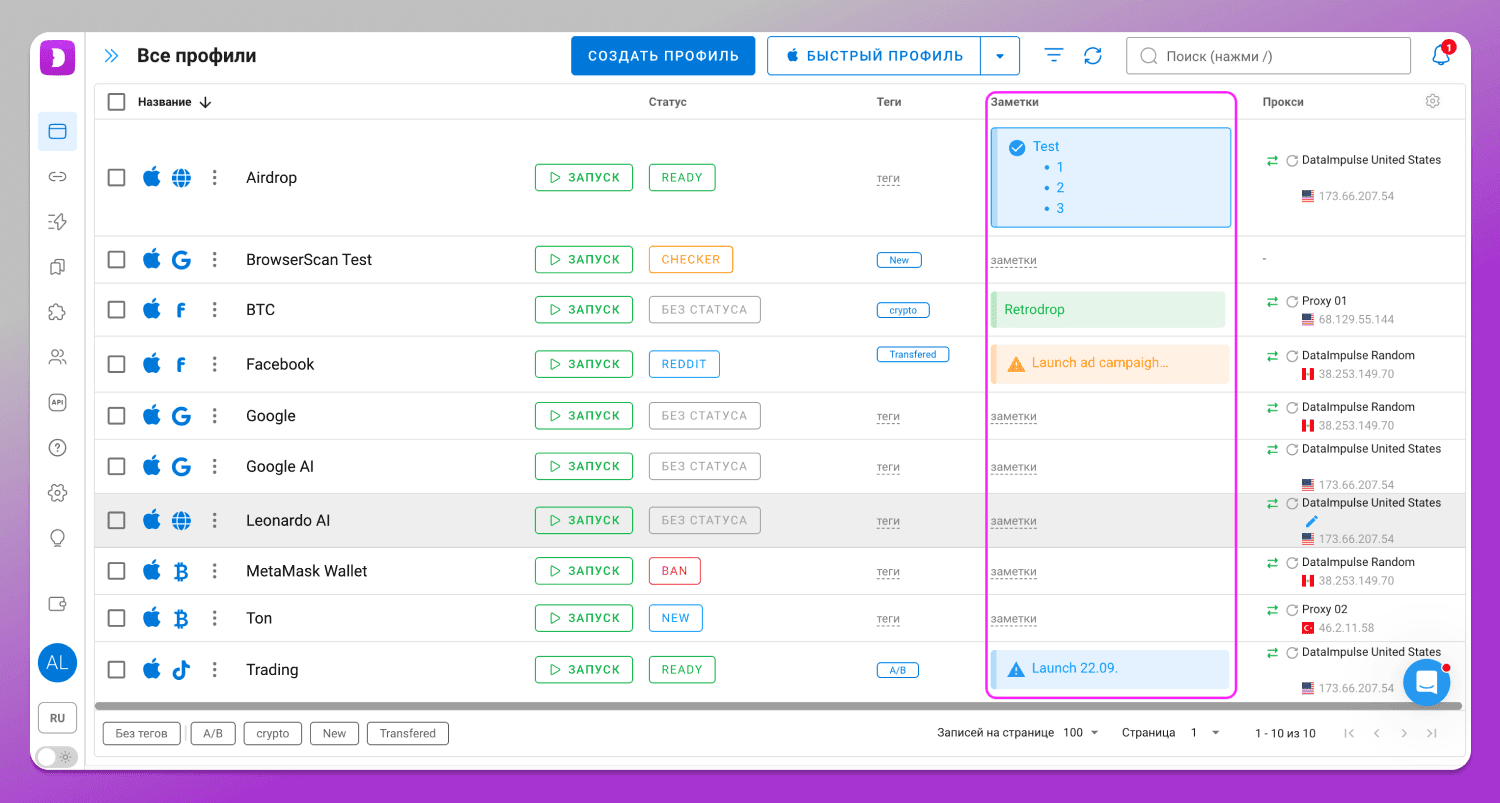Toggle the dark/light theme switch
Image resolution: width=1500 pixels, height=803 pixels.
pyautogui.click(x=56, y=757)
